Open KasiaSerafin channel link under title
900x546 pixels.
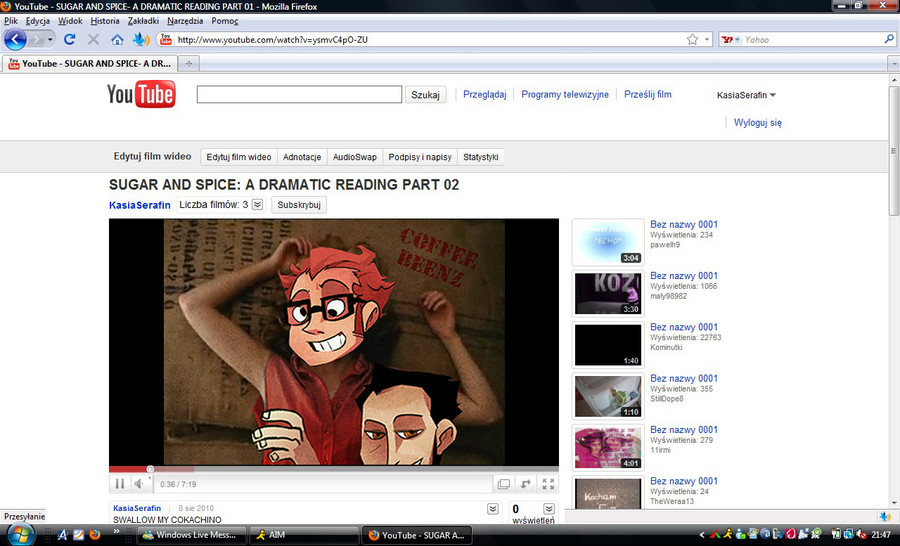point(139,205)
